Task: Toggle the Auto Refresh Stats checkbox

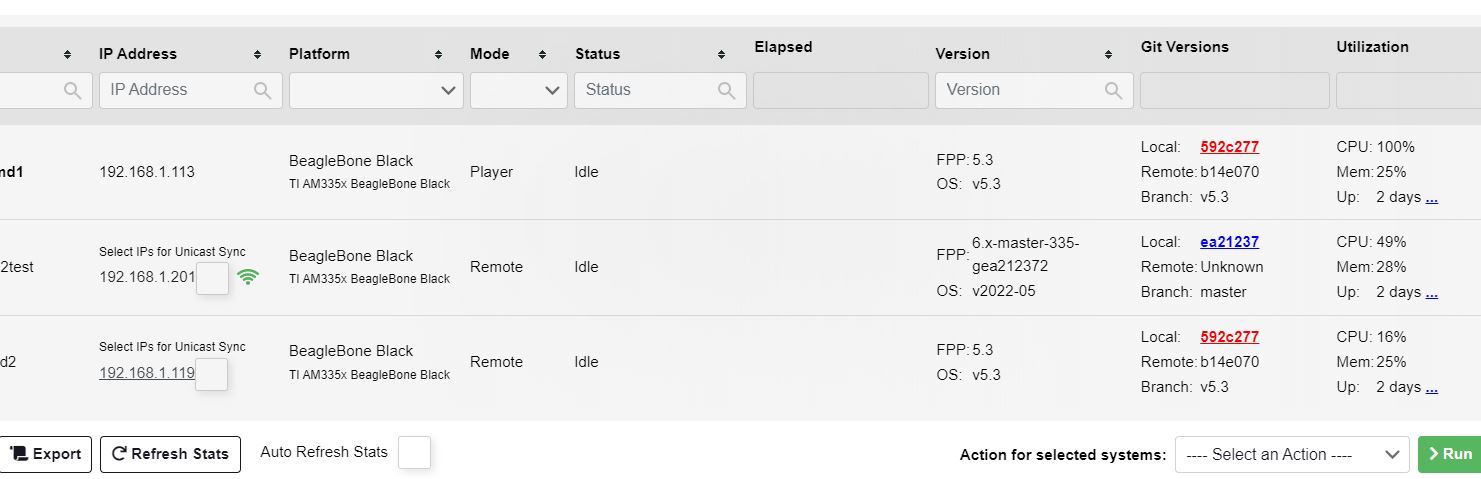Action: (x=414, y=453)
